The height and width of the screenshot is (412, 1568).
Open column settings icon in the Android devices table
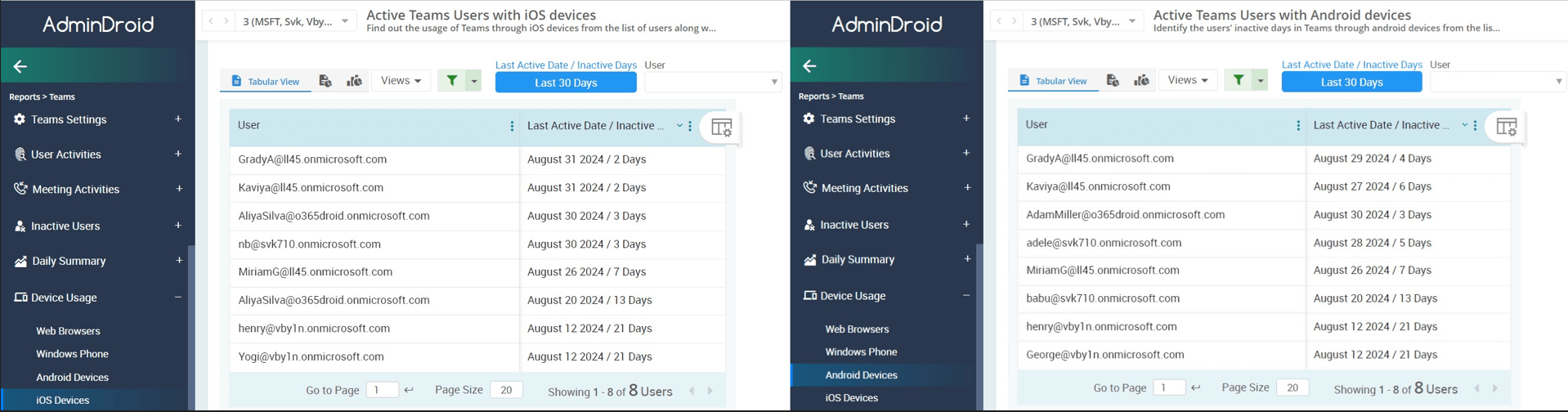pyautogui.click(x=1506, y=127)
